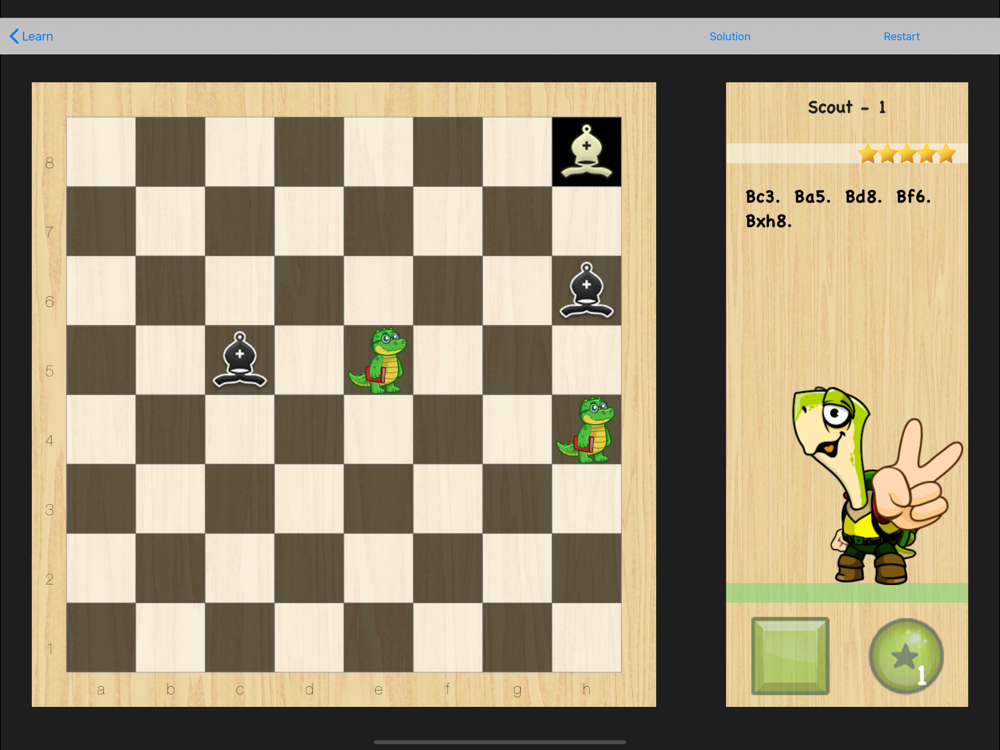Viewport: 1000px width, 750px height.
Task: Click the empty d8 square
Action: 309,152
